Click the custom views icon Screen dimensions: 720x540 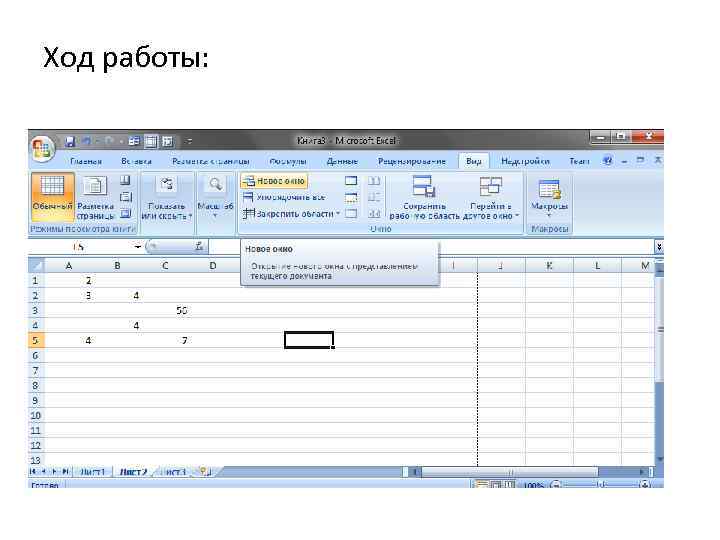(x=125, y=197)
